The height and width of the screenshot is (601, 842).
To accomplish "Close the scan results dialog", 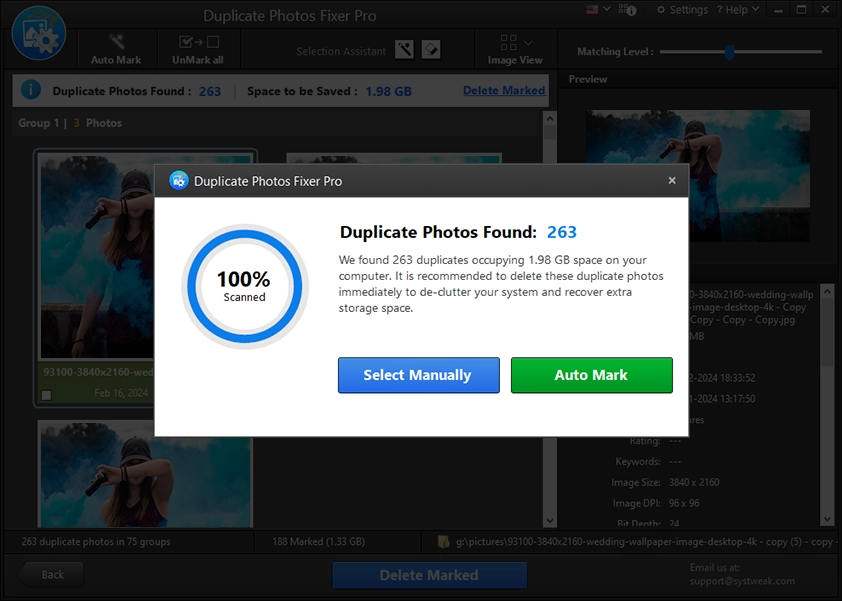I will click(x=672, y=180).
